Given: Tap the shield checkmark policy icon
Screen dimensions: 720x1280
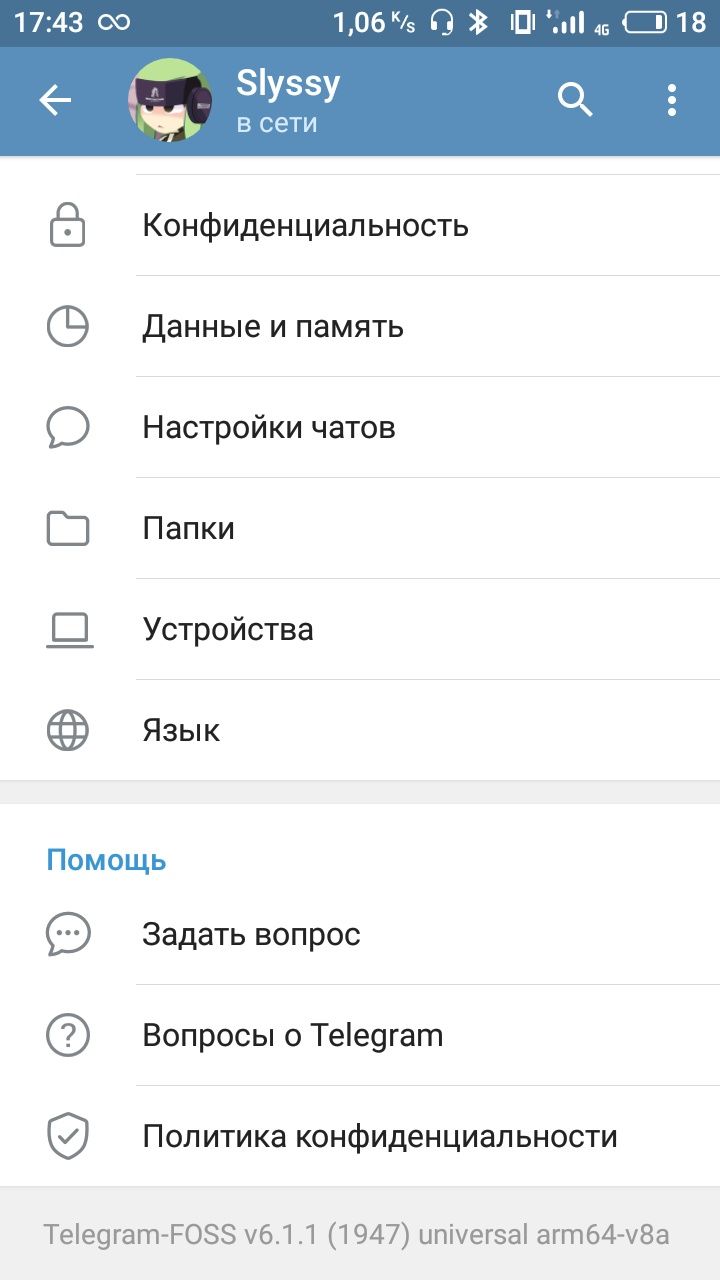Looking at the screenshot, I should (x=68, y=1137).
